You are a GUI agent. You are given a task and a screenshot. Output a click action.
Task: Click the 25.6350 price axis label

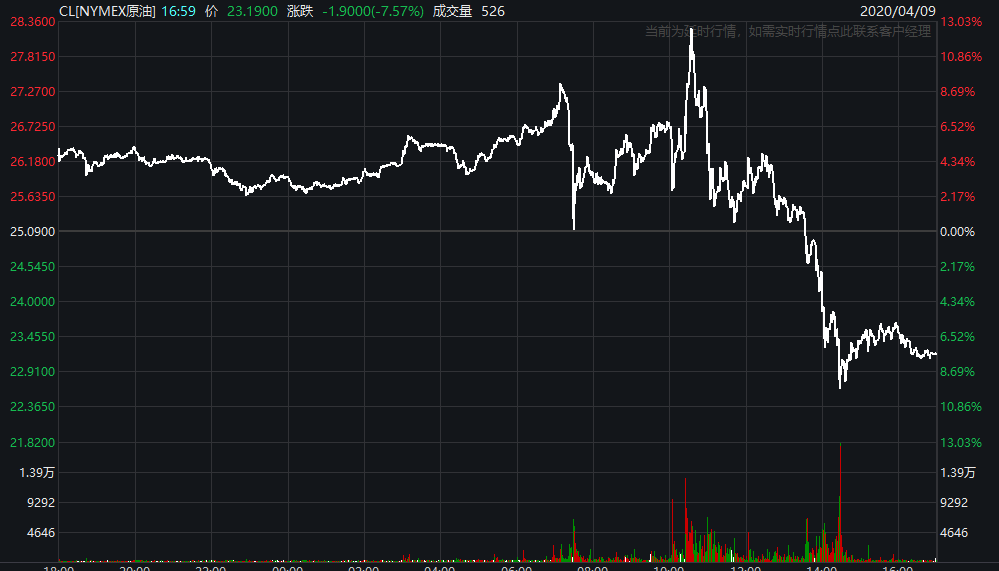coord(32,197)
